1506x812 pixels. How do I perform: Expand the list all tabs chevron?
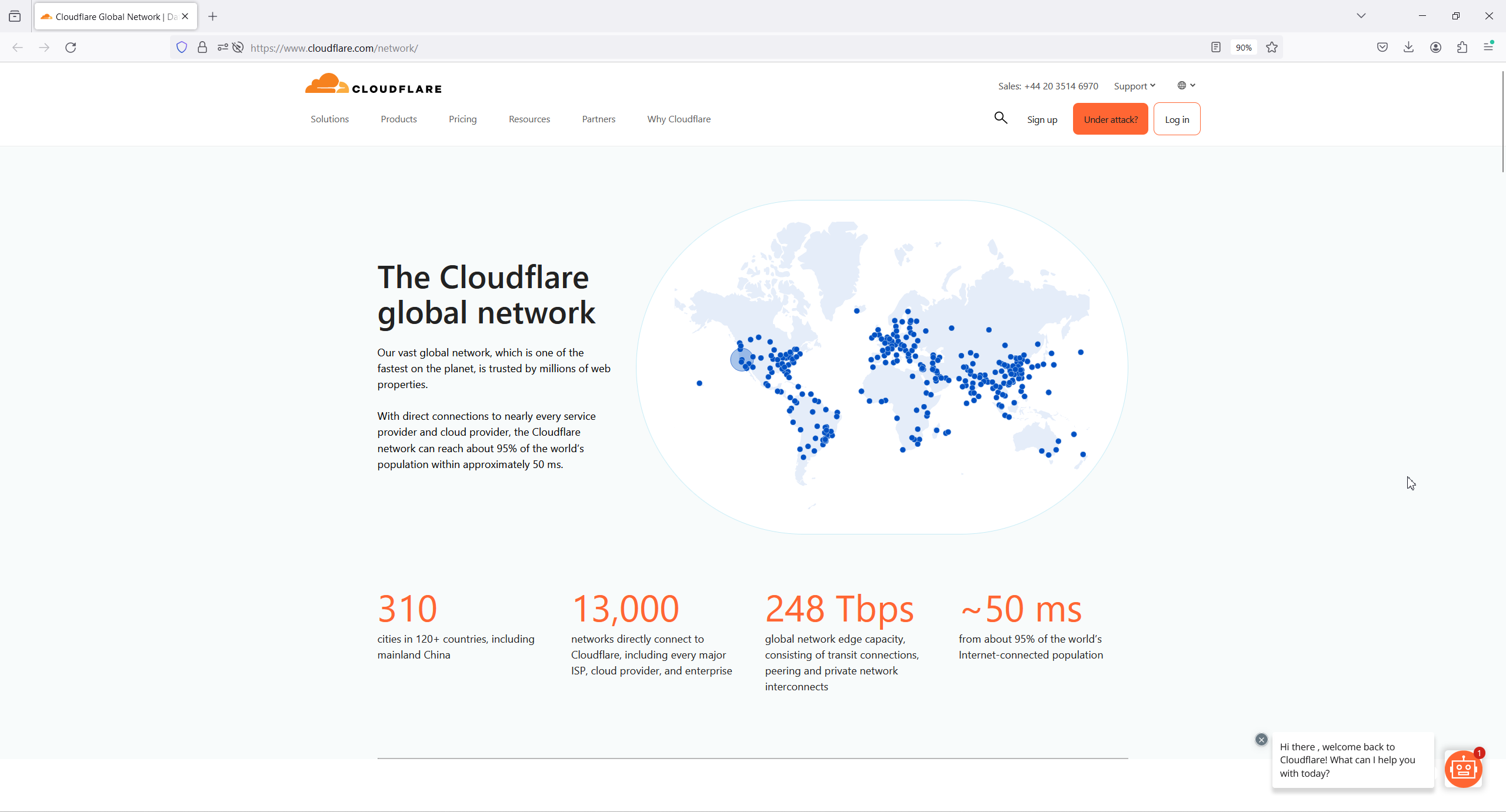[x=1361, y=16]
